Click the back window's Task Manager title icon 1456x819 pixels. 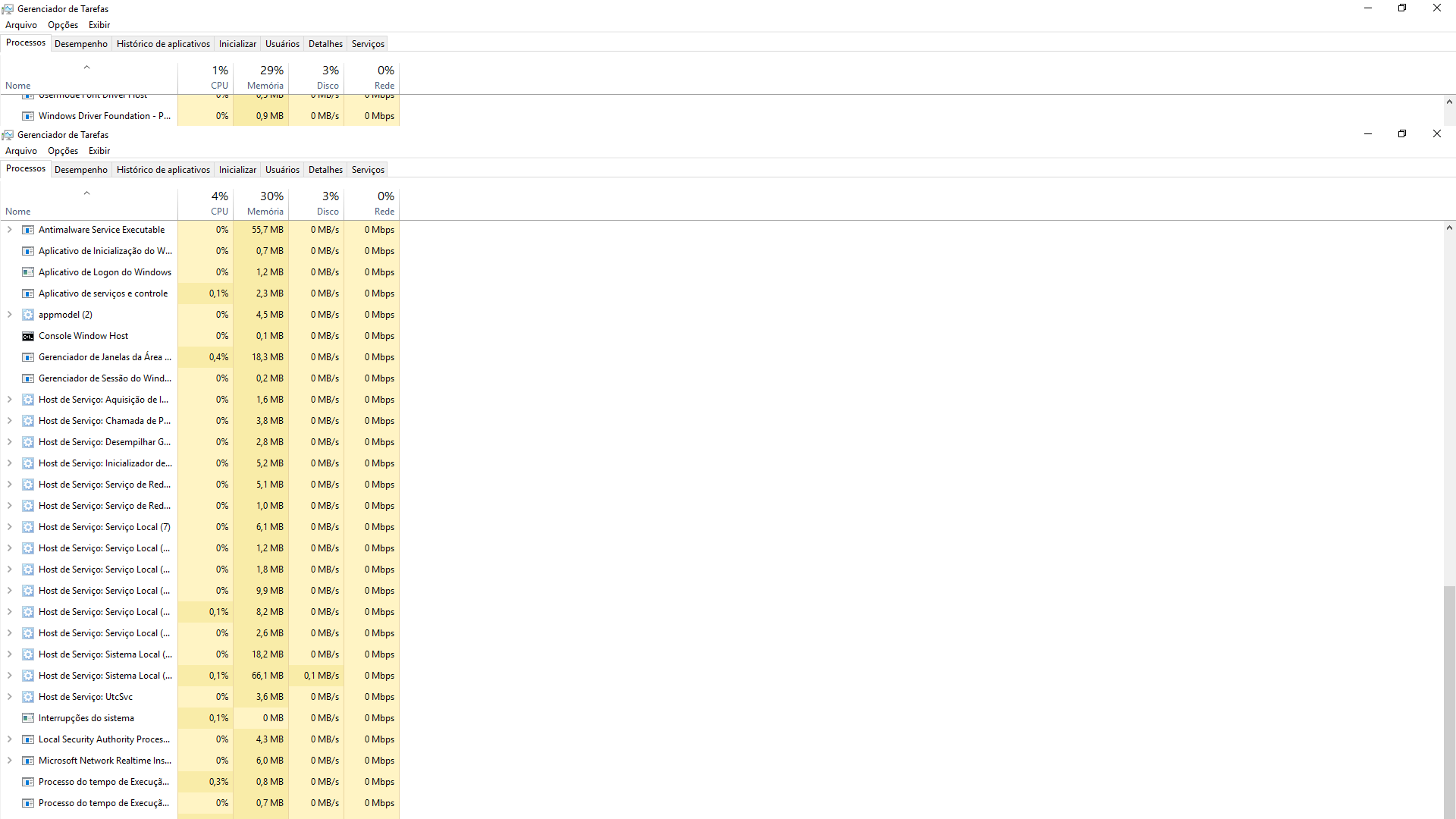(x=8, y=9)
